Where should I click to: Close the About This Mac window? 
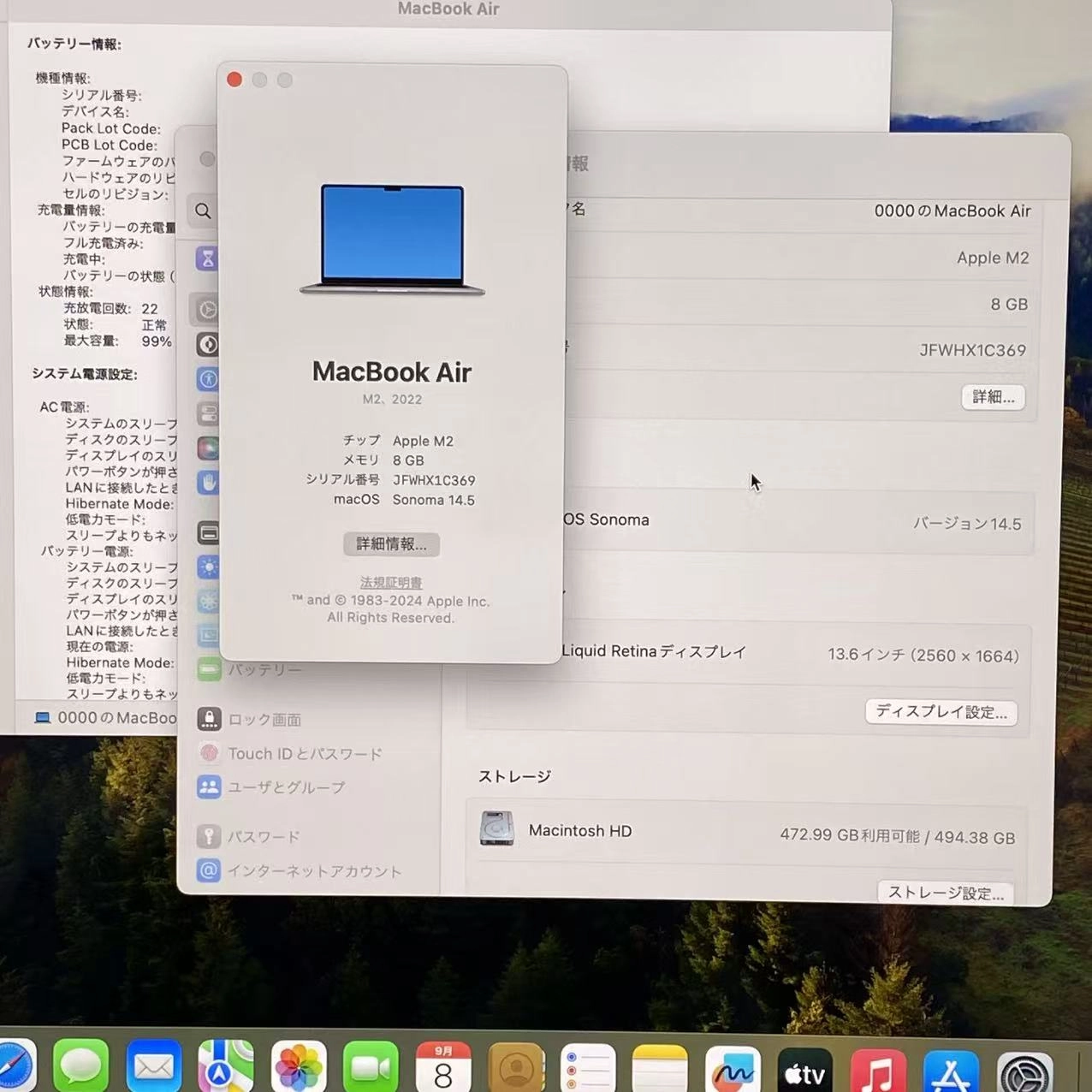tap(234, 80)
